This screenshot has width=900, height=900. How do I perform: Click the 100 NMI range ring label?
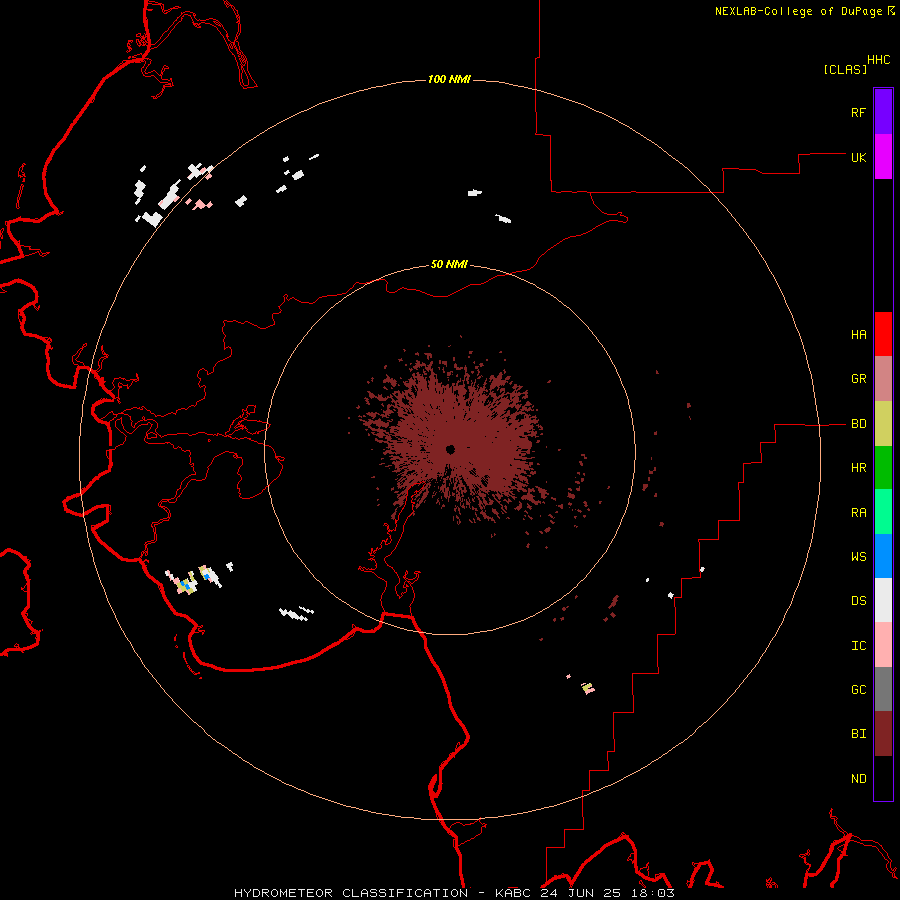pos(449,79)
